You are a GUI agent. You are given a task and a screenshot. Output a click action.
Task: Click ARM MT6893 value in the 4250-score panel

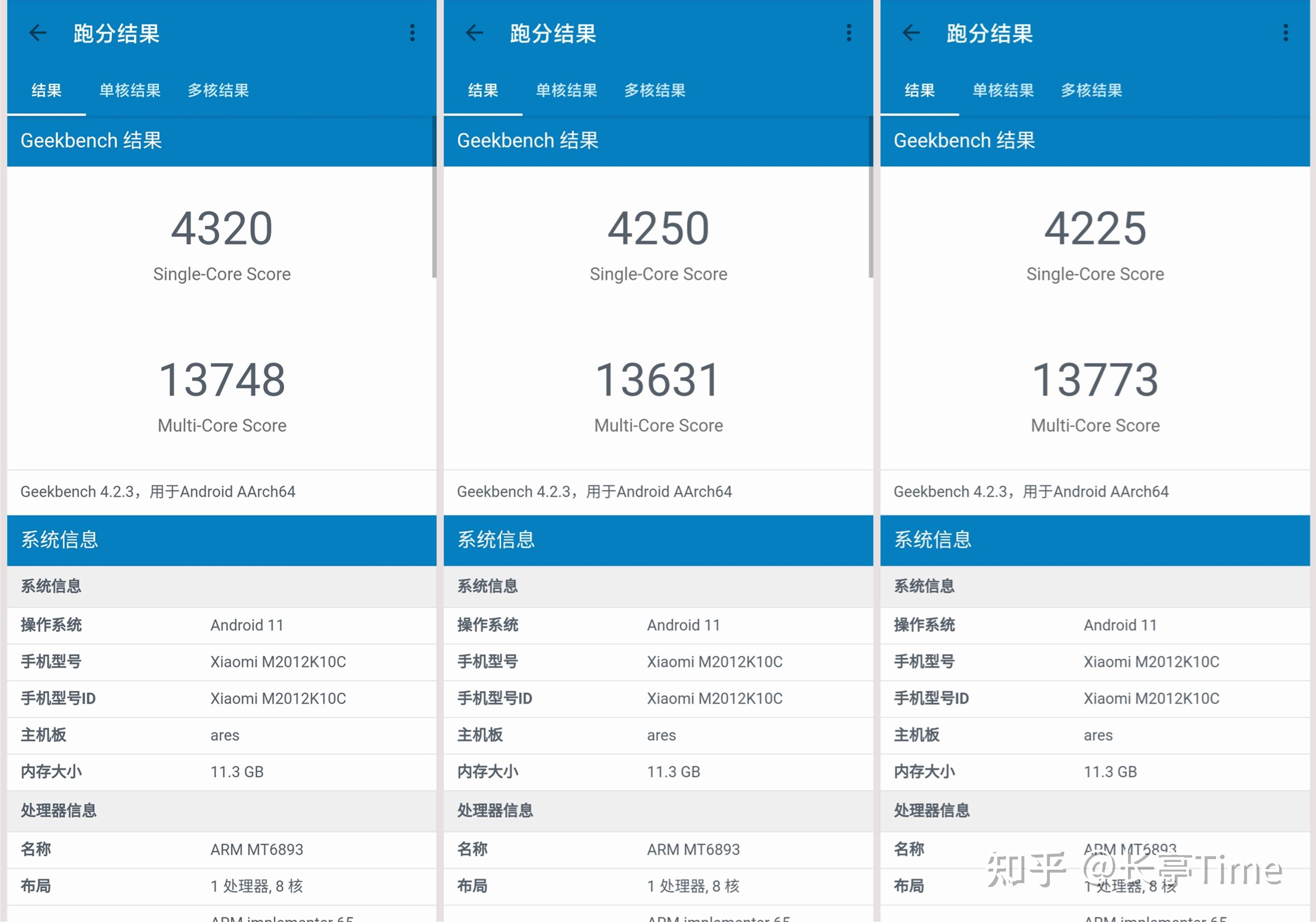[694, 850]
